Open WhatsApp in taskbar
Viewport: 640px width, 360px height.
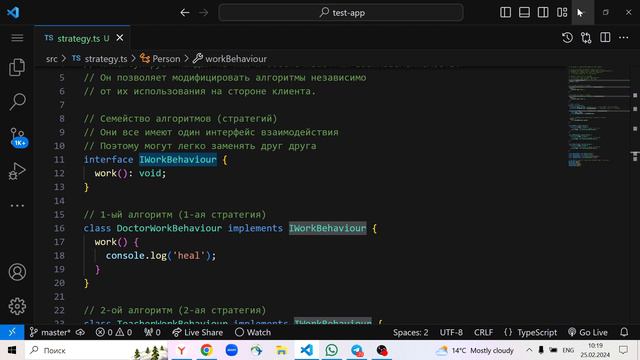(x=331, y=350)
